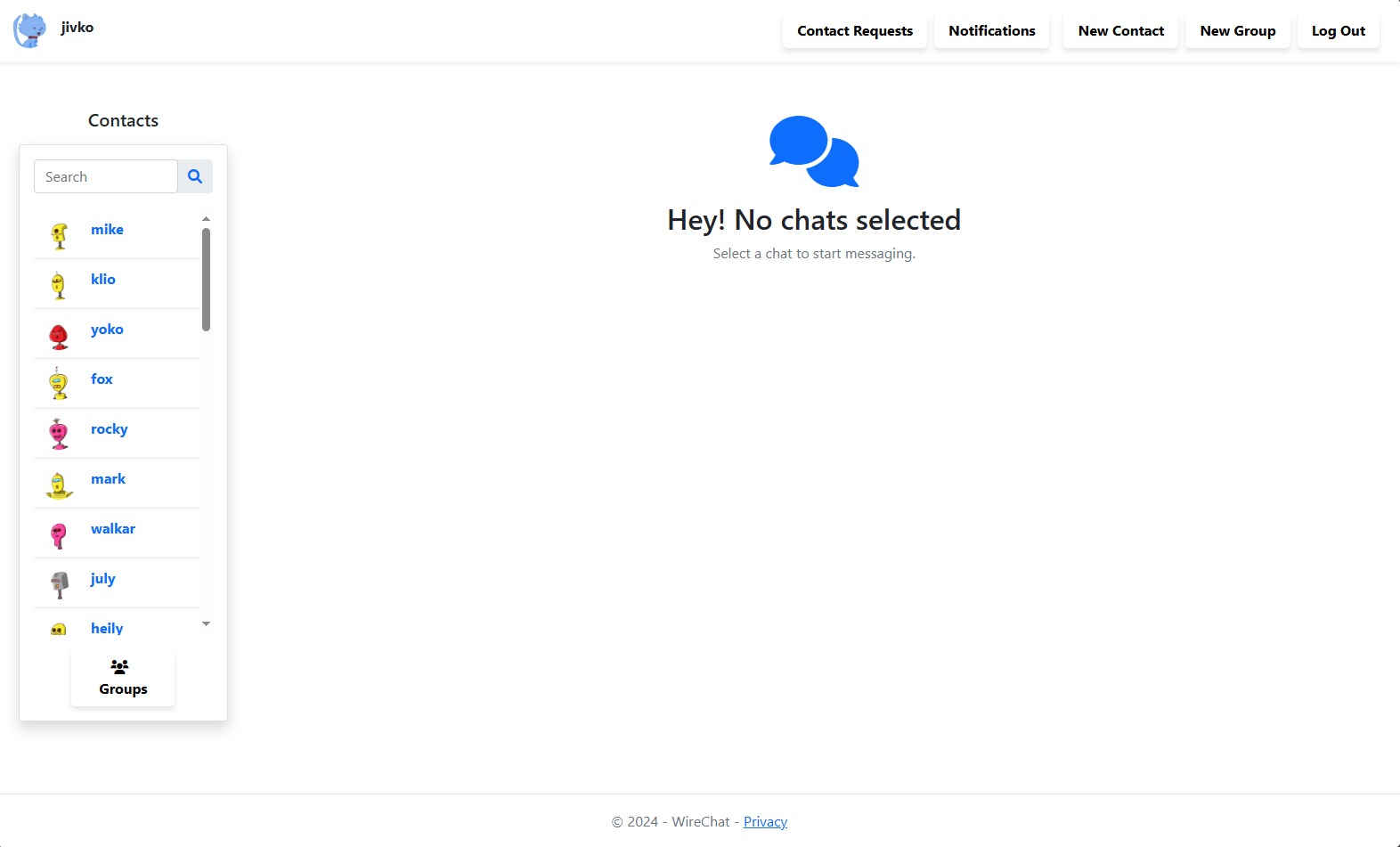Open the Notifications menu item
1400x847 pixels.
[x=992, y=31]
